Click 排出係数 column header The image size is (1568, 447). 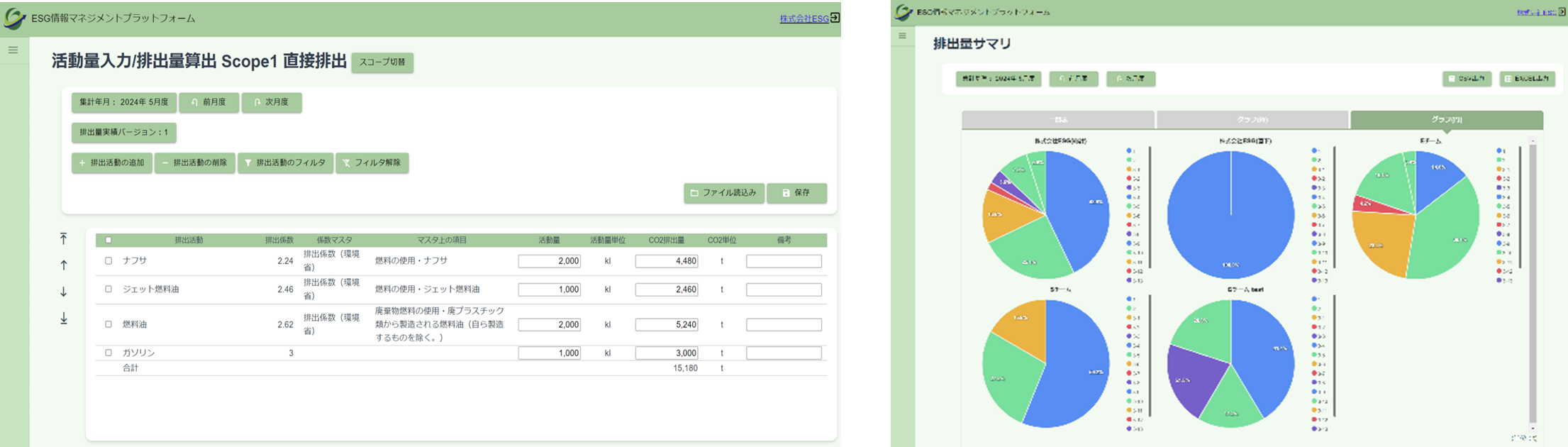pyautogui.click(x=279, y=240)
